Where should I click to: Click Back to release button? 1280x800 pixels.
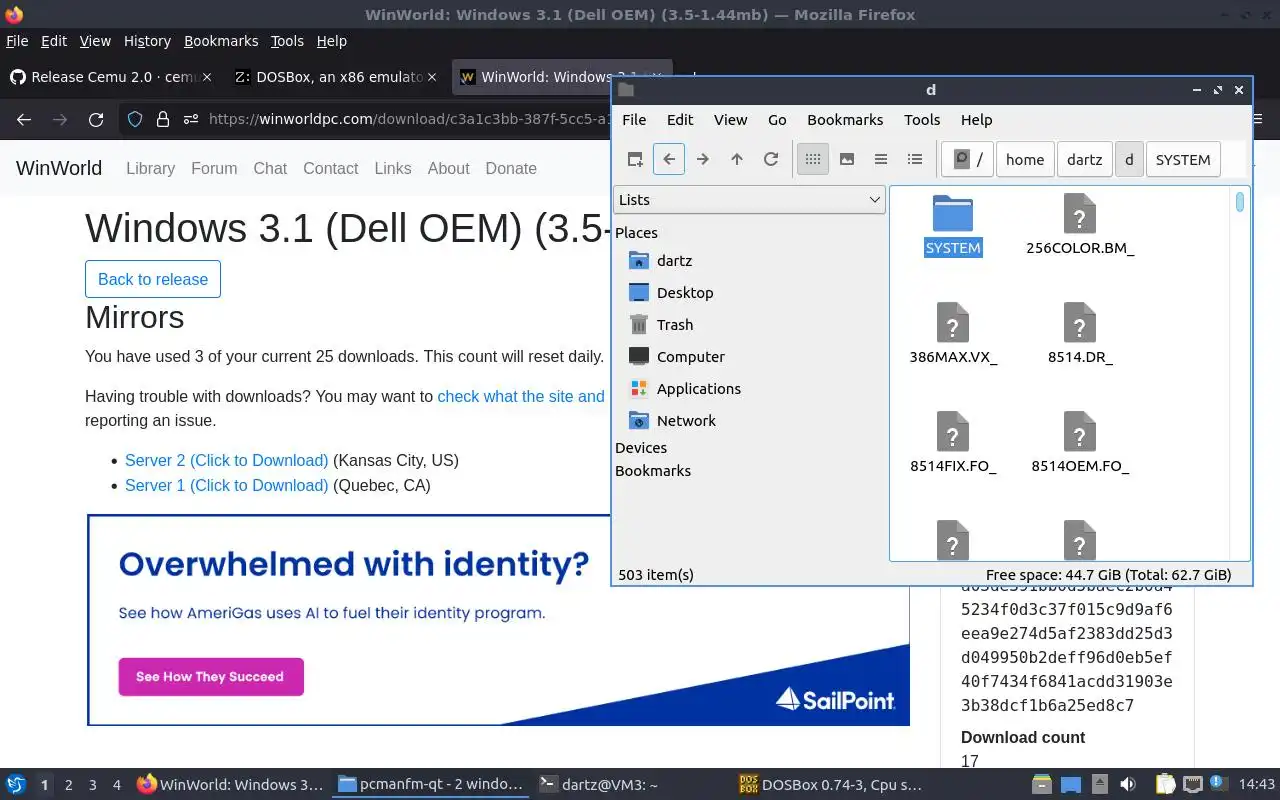coord(153,279)
